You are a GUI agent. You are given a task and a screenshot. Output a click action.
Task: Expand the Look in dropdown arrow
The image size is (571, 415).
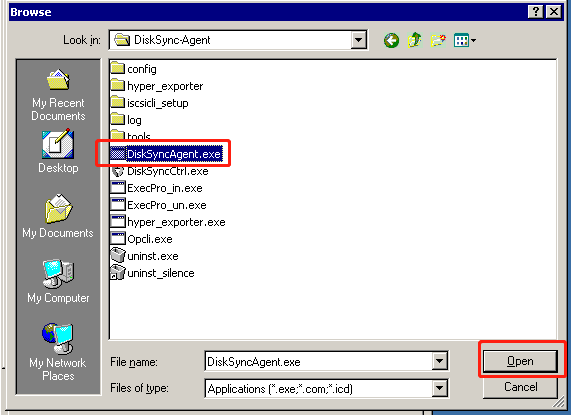pyautogui.click(x=359, y=40)
